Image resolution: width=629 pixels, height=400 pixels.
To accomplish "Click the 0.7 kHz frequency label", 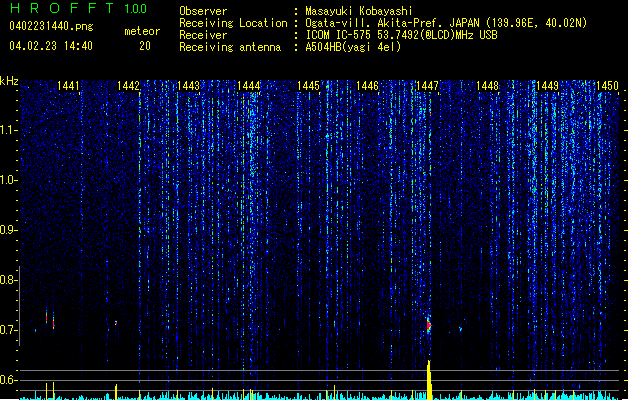I will pyautogui.click(x=8, y=330).
